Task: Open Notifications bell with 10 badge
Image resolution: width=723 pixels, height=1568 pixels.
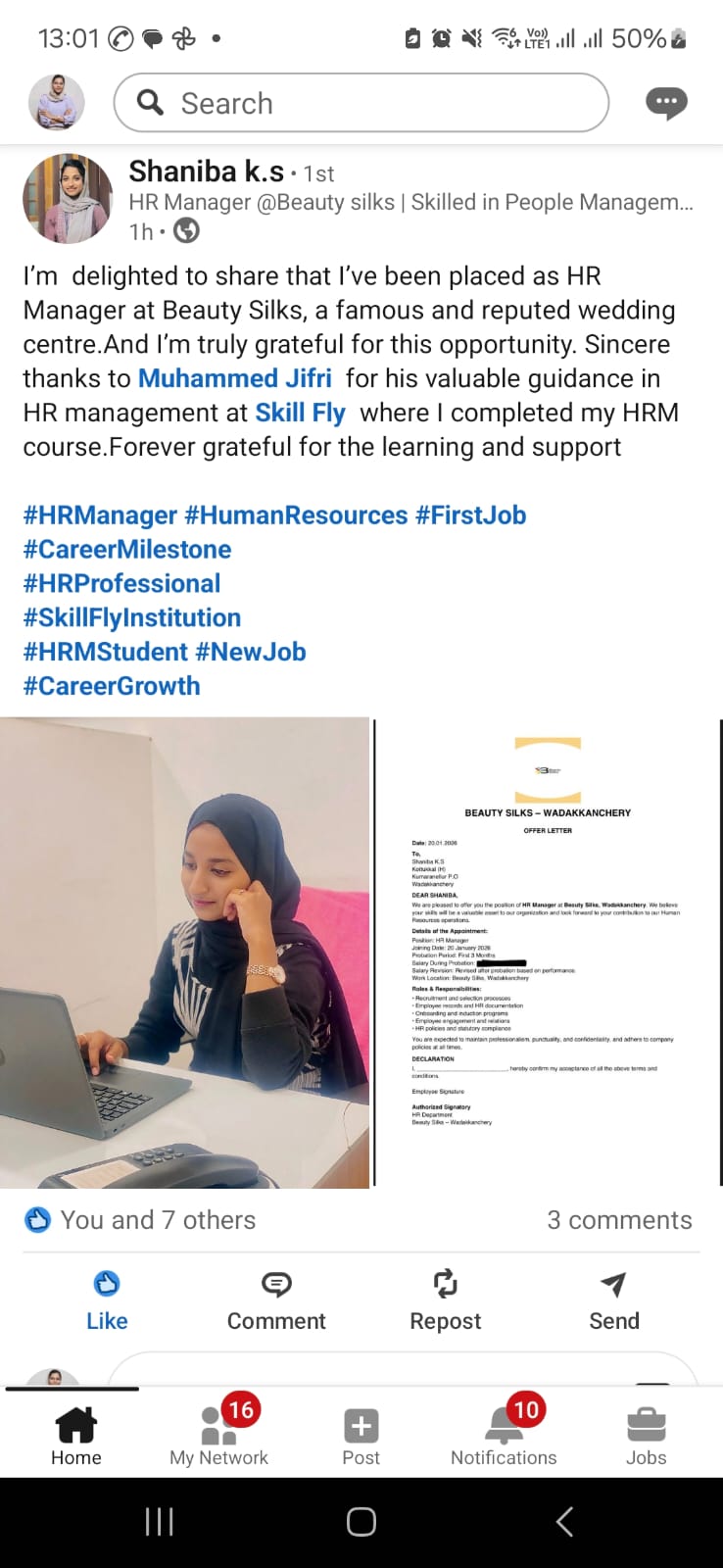Action: coord(505,1426)
